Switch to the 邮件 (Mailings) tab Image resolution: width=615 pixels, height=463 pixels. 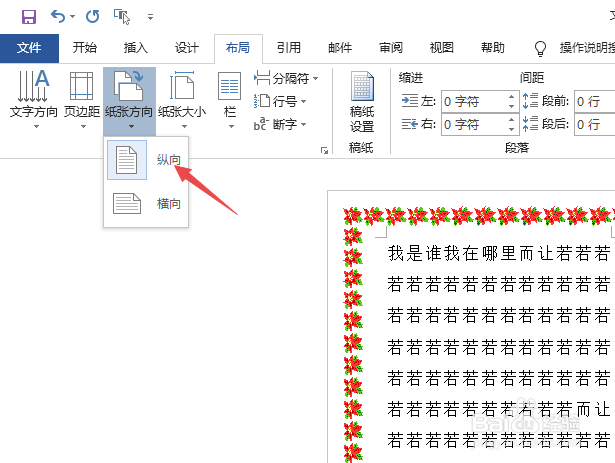pos(340,48)
